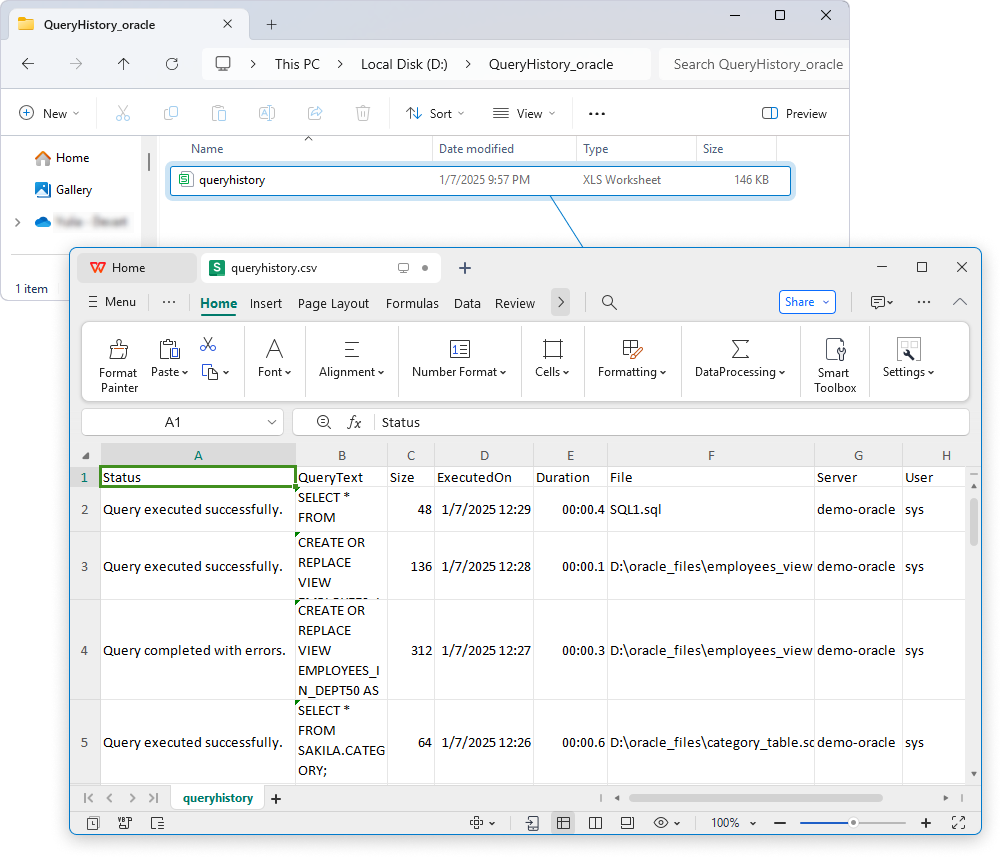
Task: Open the Insert ribbon tab
Action: 266,304
